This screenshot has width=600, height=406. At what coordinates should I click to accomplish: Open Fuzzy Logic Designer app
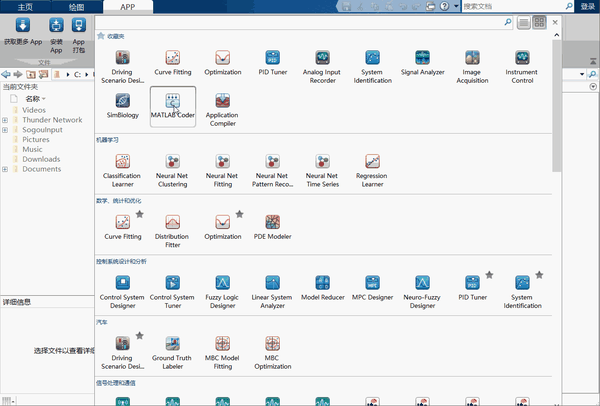pyautogui.click(x=222, y=292)
